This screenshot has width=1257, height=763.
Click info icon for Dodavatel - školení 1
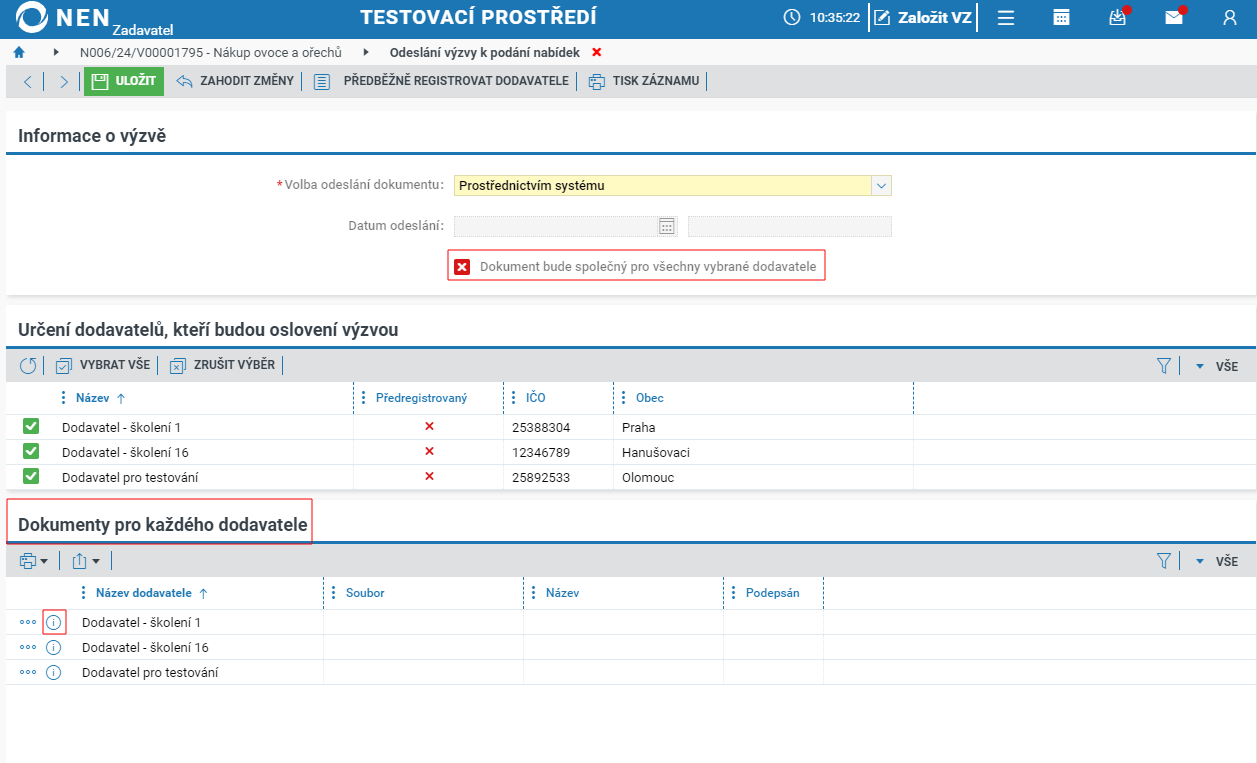point(54,622)
